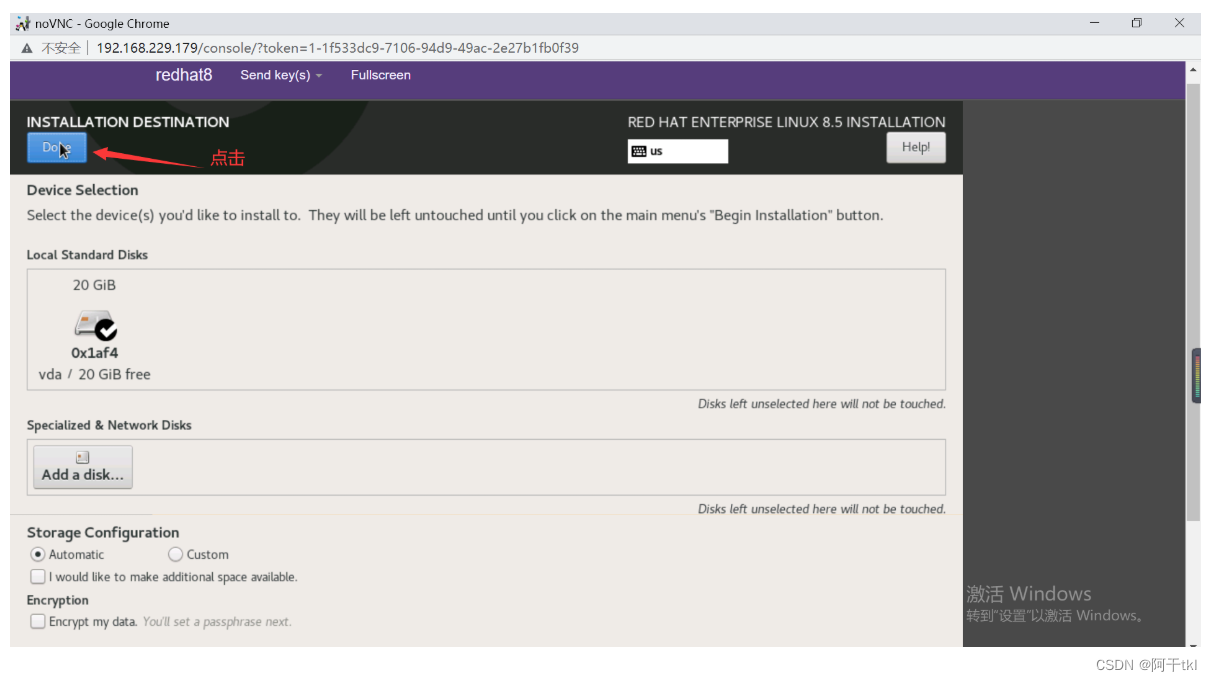Check 'I would like to make additional space available'
This screenshot has height=681, width=1212.
pos(38,577)
